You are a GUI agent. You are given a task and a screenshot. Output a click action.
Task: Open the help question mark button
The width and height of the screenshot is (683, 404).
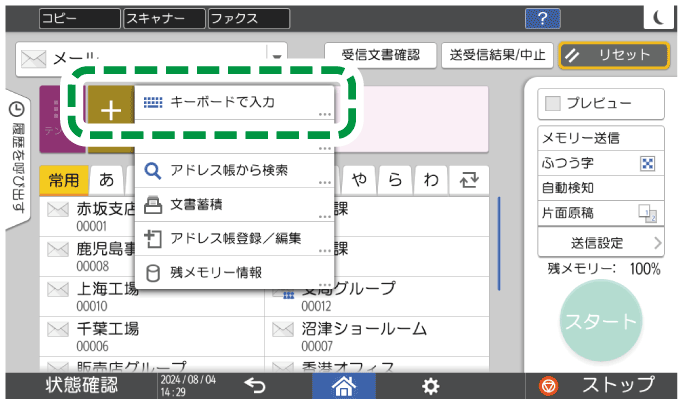click(542, 18)
